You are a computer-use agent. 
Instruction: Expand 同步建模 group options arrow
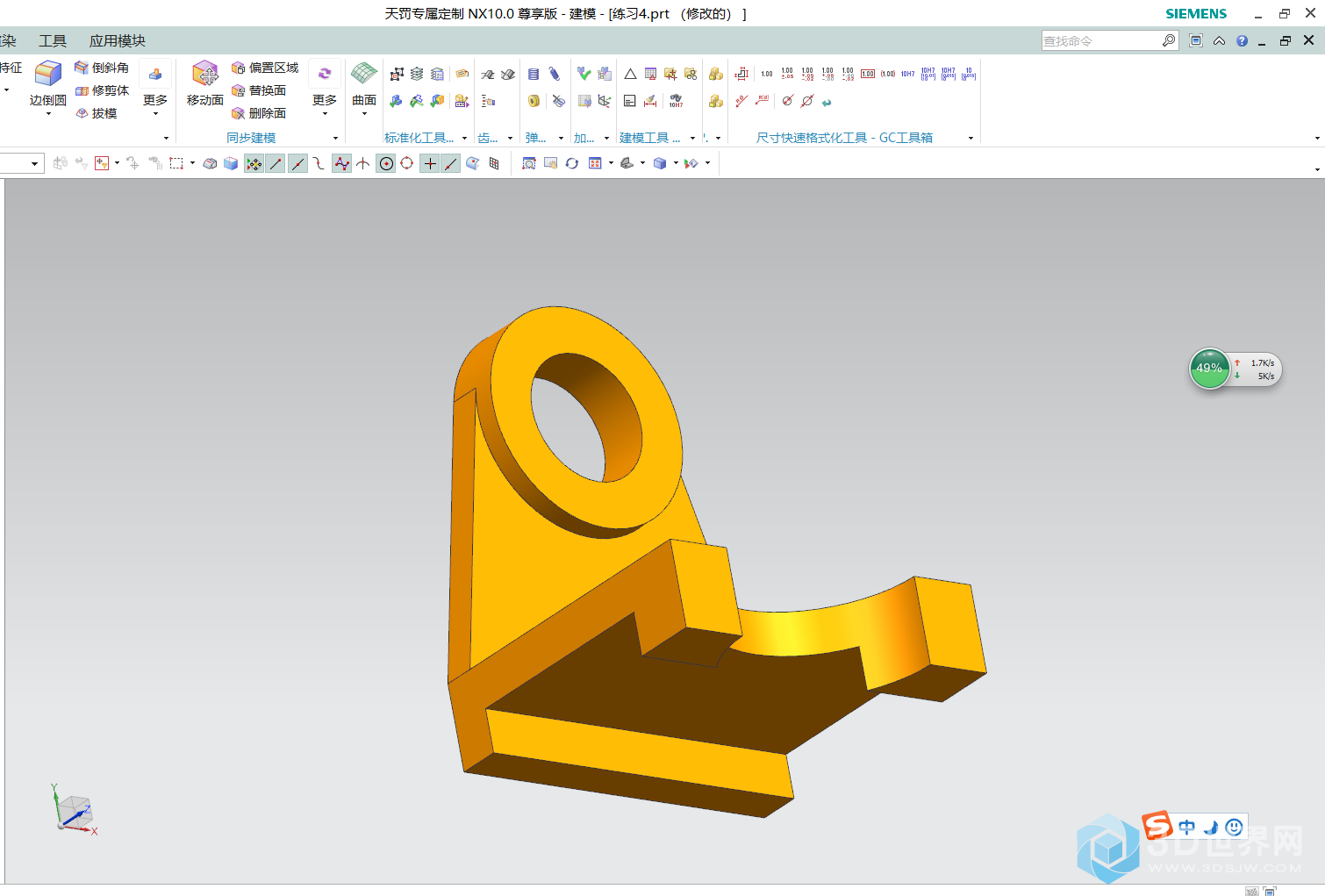335,138
